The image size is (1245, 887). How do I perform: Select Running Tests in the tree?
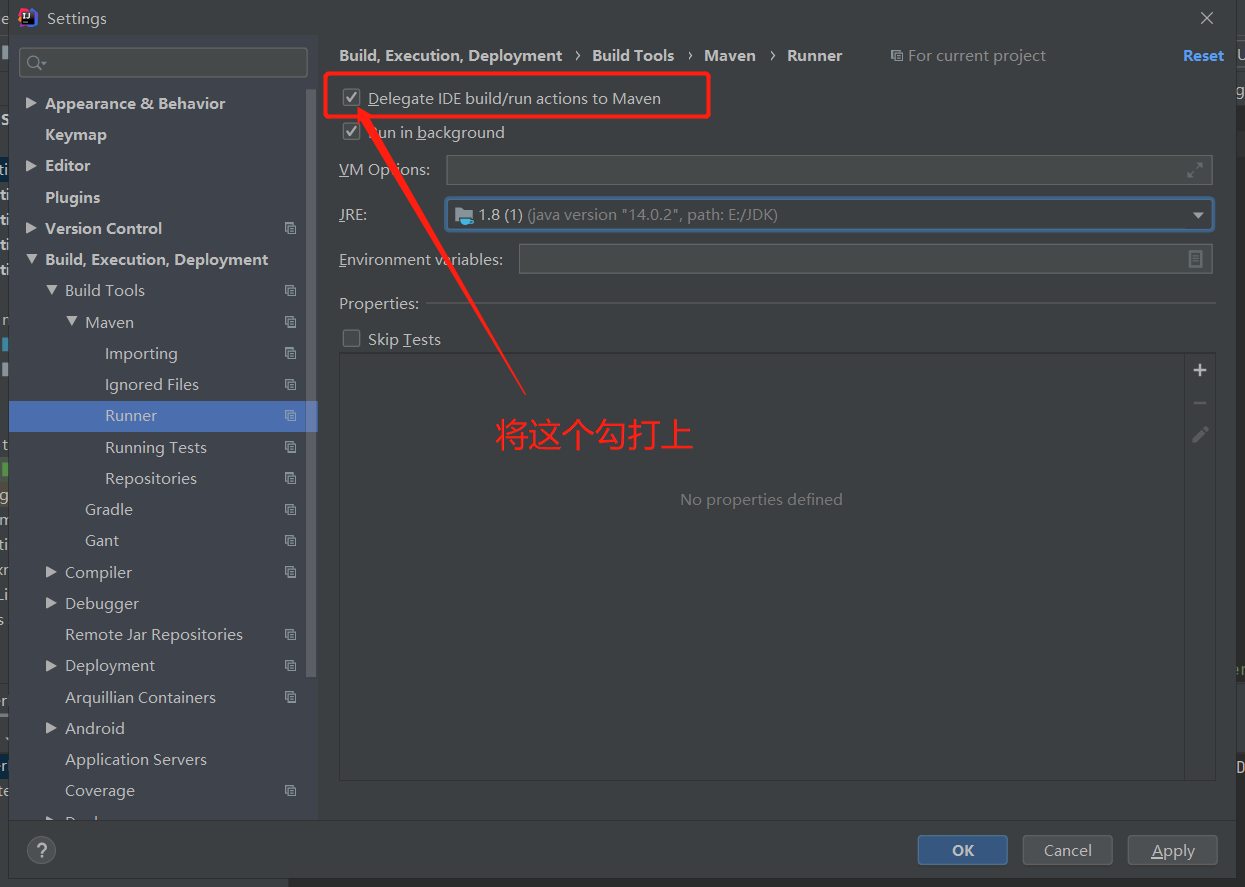(x=155, y=447)
